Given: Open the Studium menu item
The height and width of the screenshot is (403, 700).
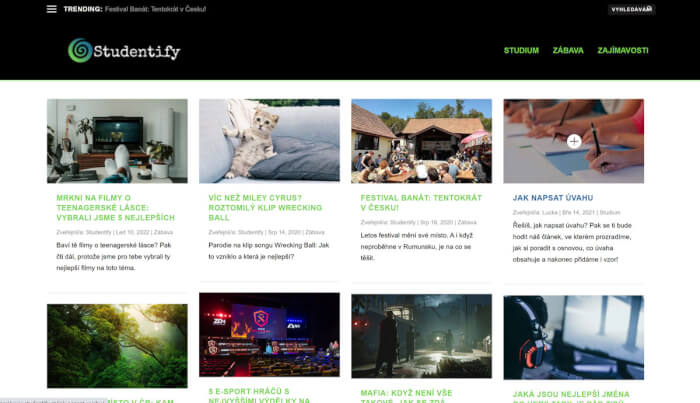Looking at the screenshot, I should click(x=521, y=50).
